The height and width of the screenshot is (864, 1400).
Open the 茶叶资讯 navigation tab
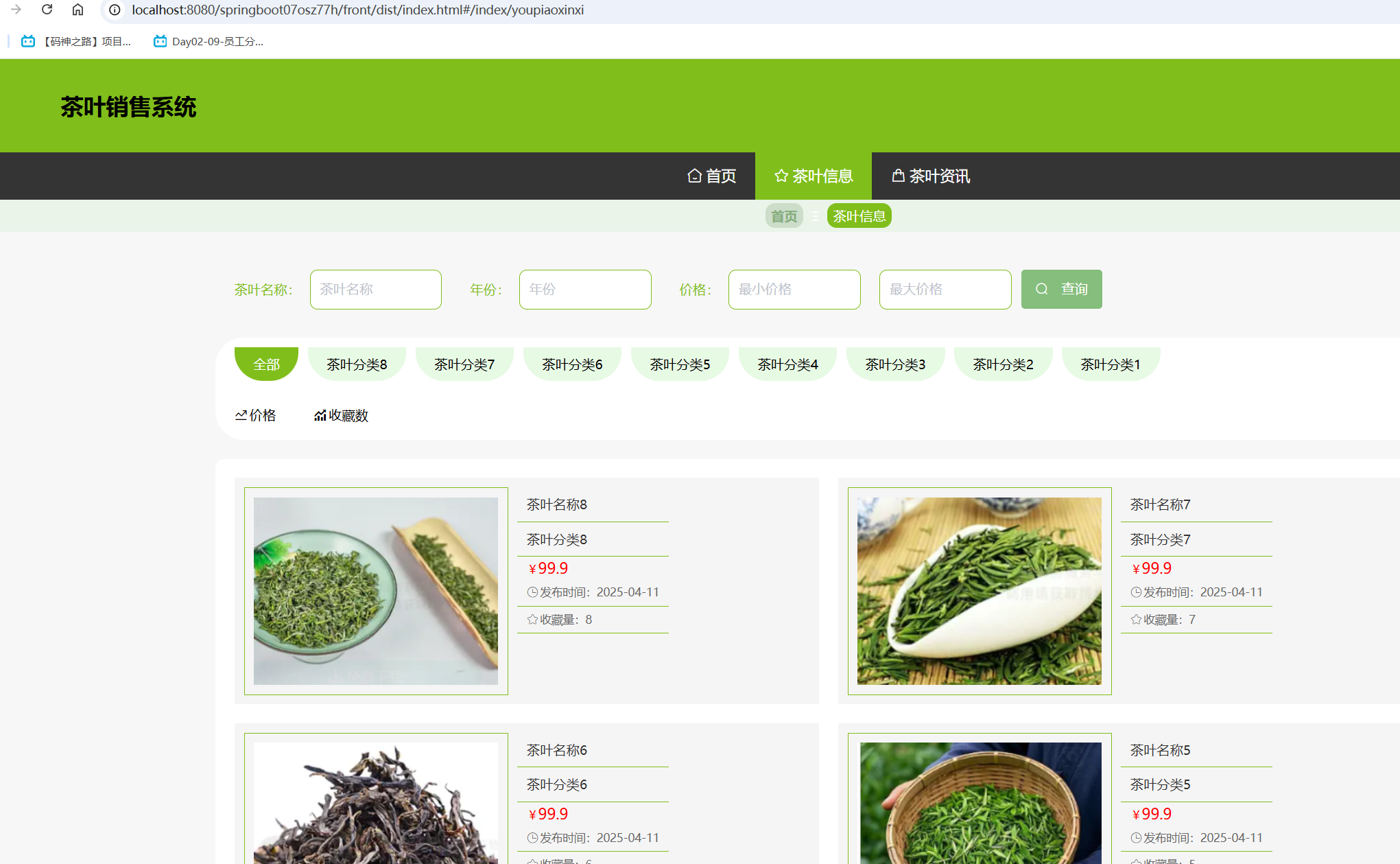tap(931, 176)
